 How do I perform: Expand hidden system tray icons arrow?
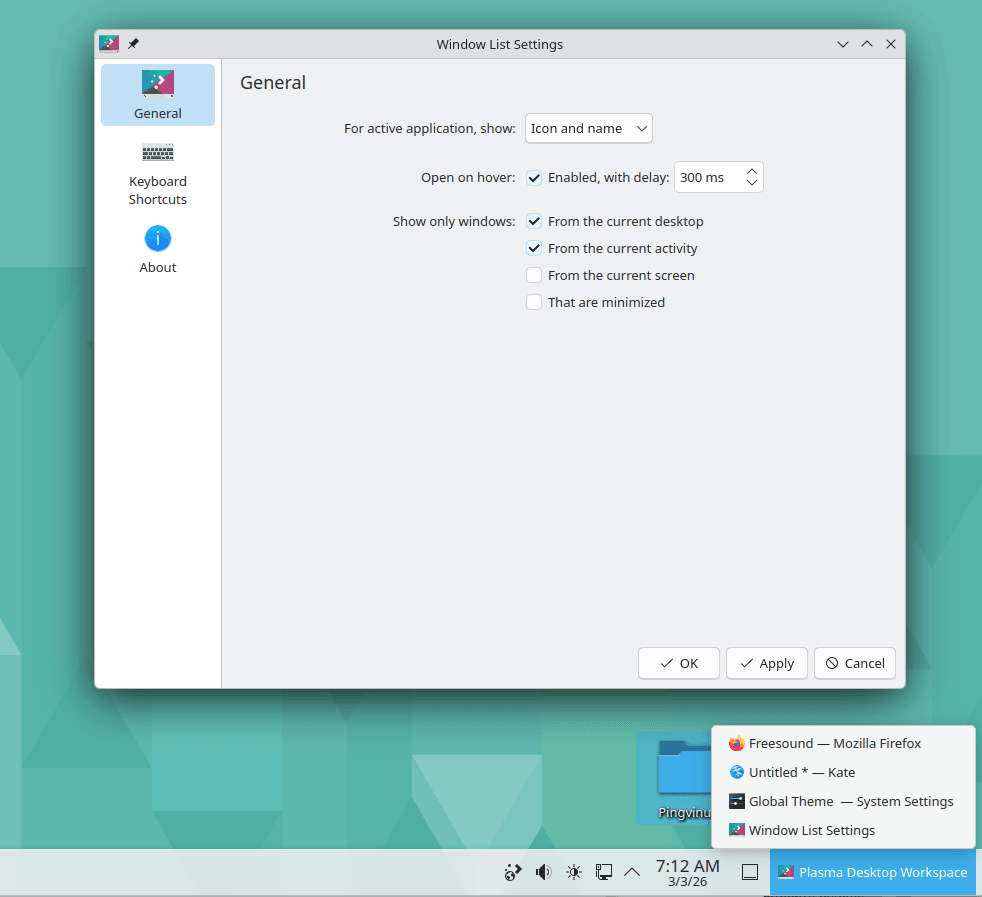click(632, 872)
